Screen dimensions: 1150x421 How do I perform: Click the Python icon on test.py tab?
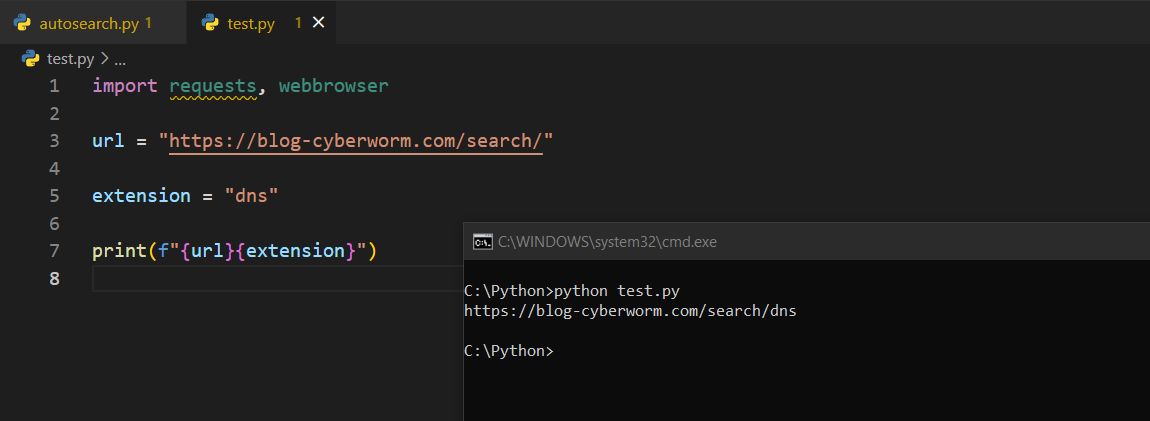click(x=210, y=23)
